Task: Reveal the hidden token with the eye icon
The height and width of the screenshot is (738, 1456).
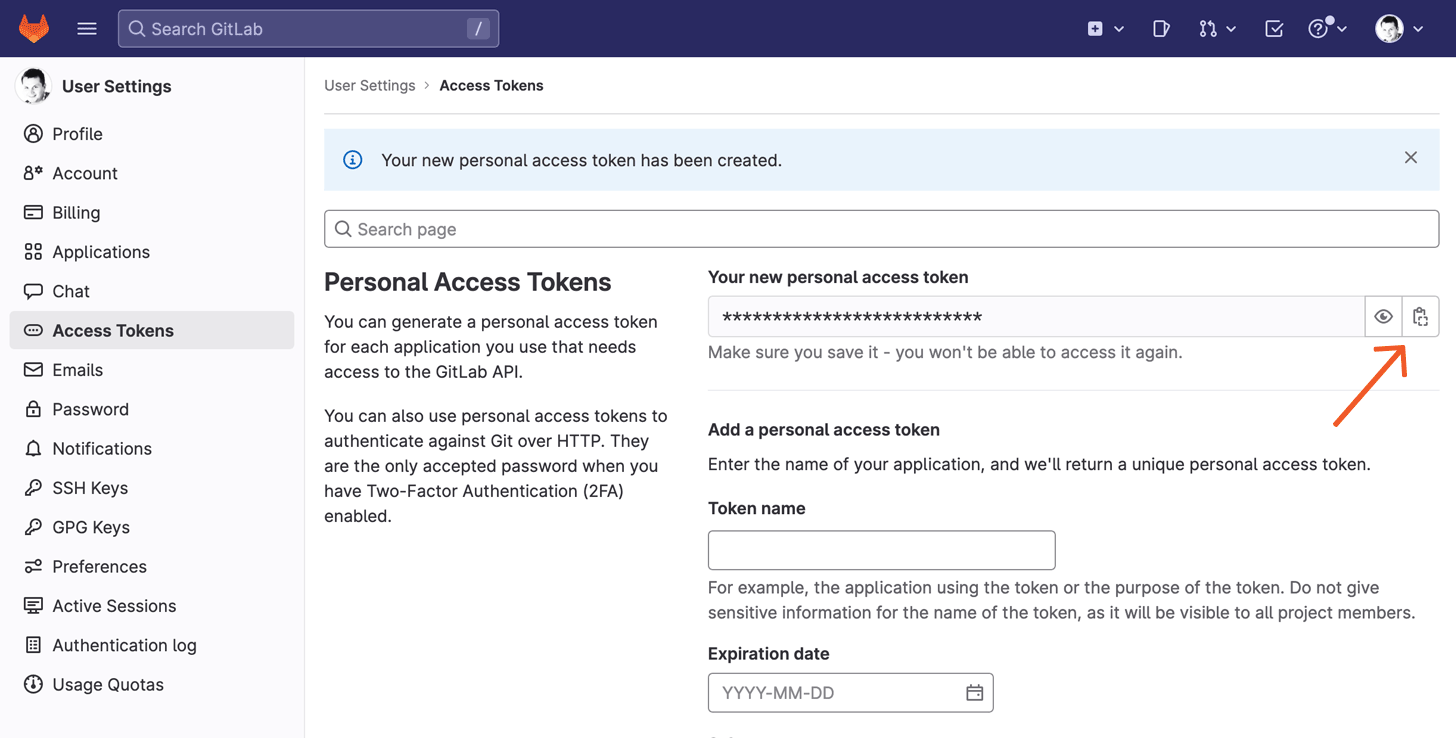Action: 1383,316
